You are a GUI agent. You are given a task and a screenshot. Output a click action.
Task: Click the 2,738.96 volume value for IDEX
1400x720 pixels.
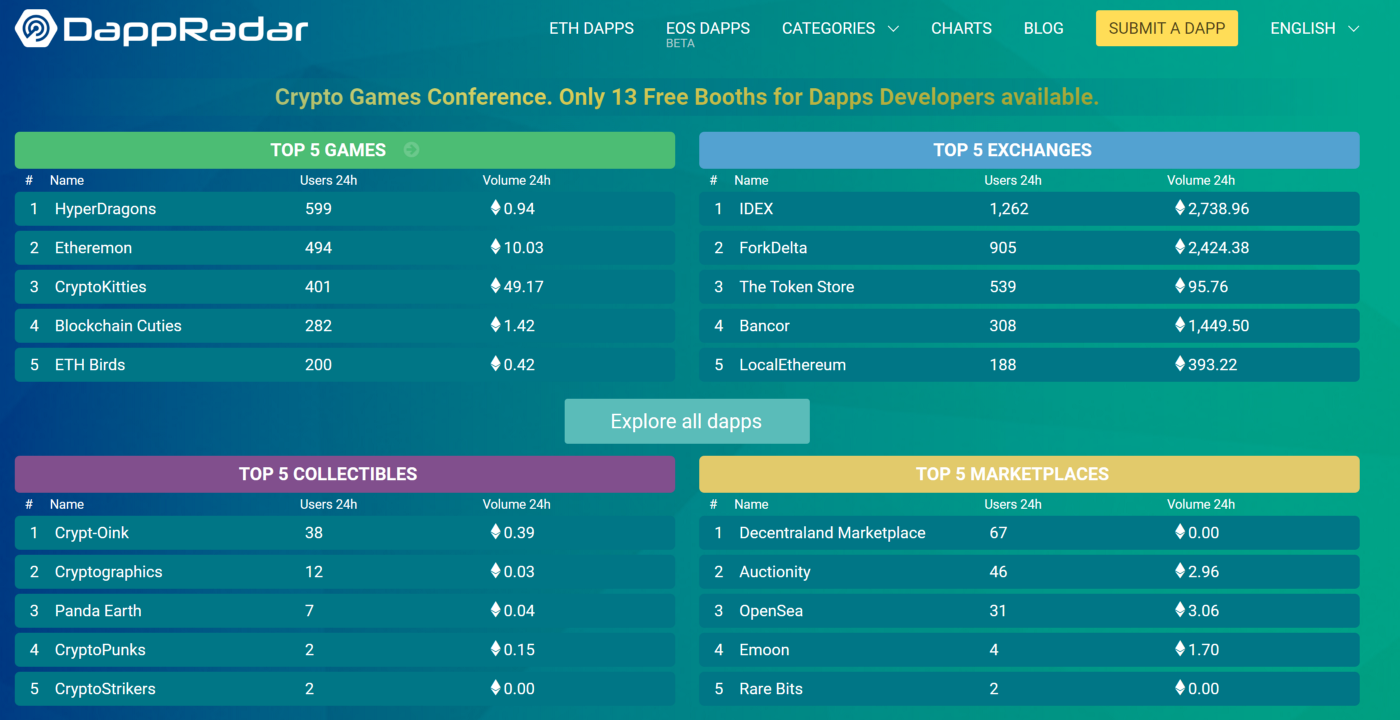coord(1212,209)
